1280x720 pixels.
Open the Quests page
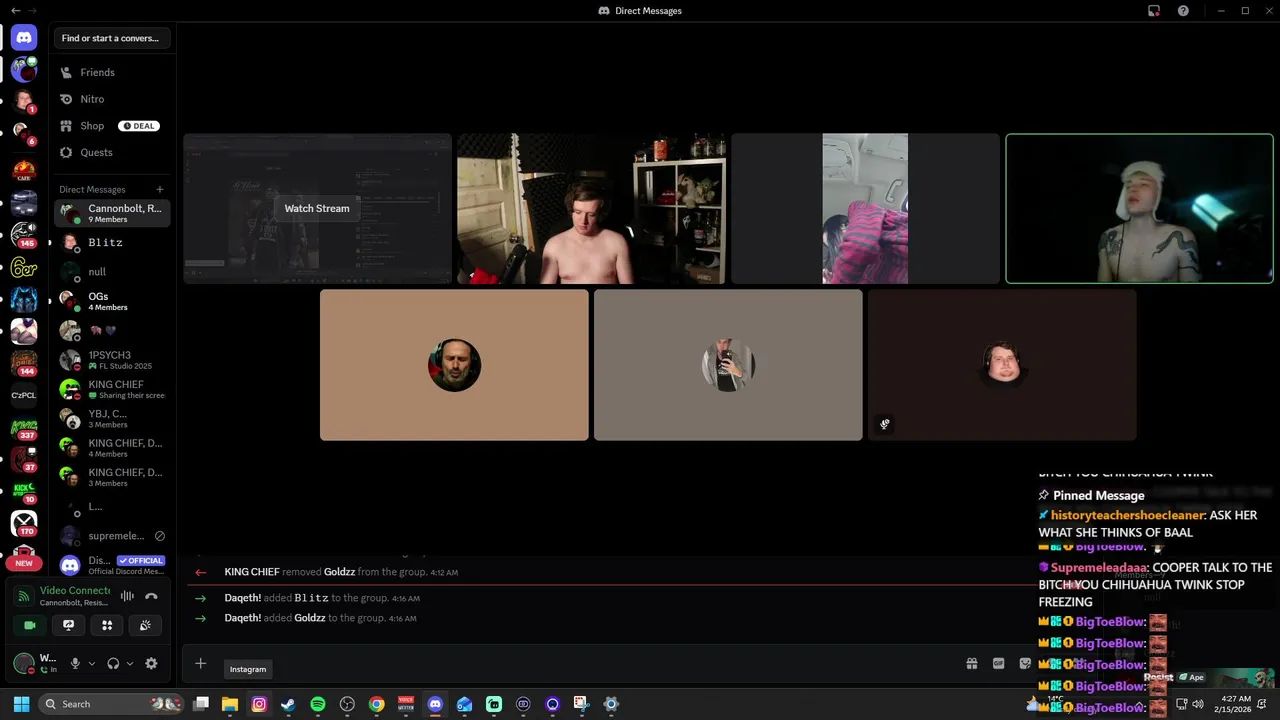112,152
